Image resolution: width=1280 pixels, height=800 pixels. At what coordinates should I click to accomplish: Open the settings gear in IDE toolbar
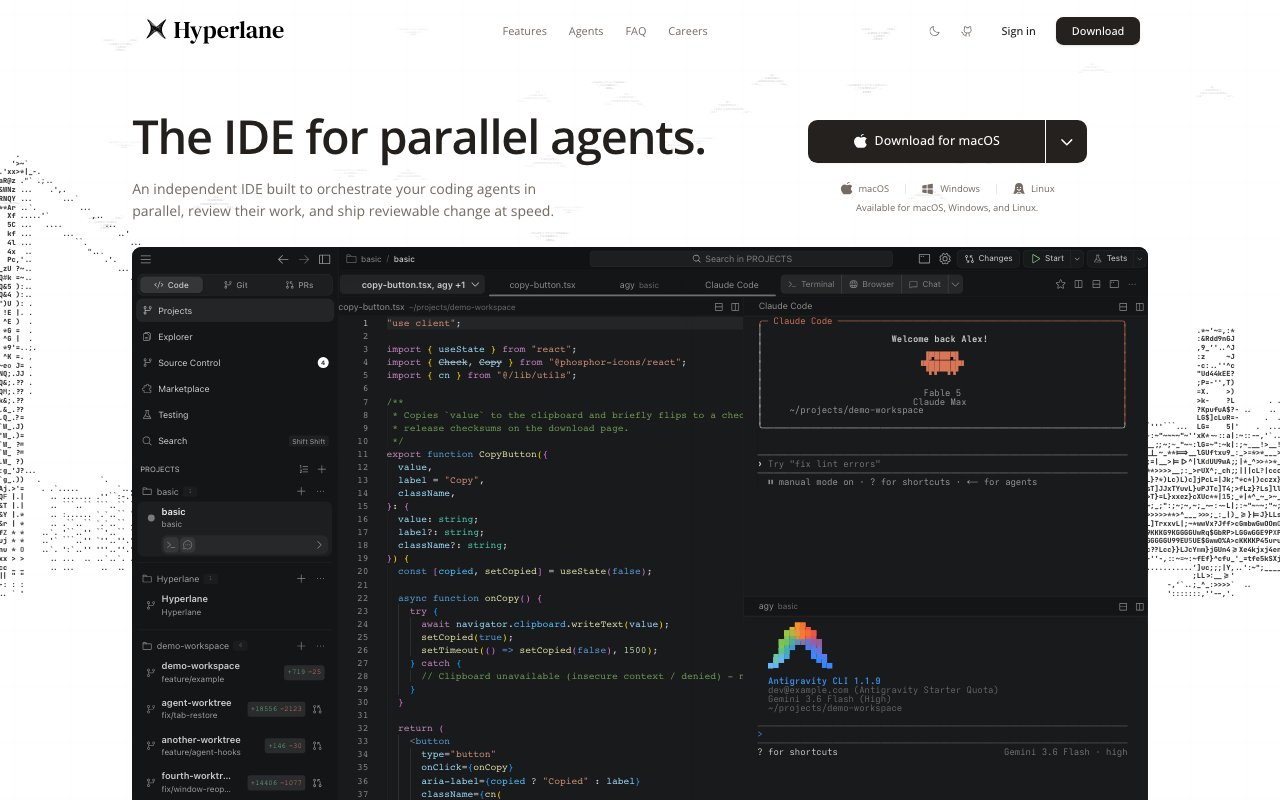point(945,259)
